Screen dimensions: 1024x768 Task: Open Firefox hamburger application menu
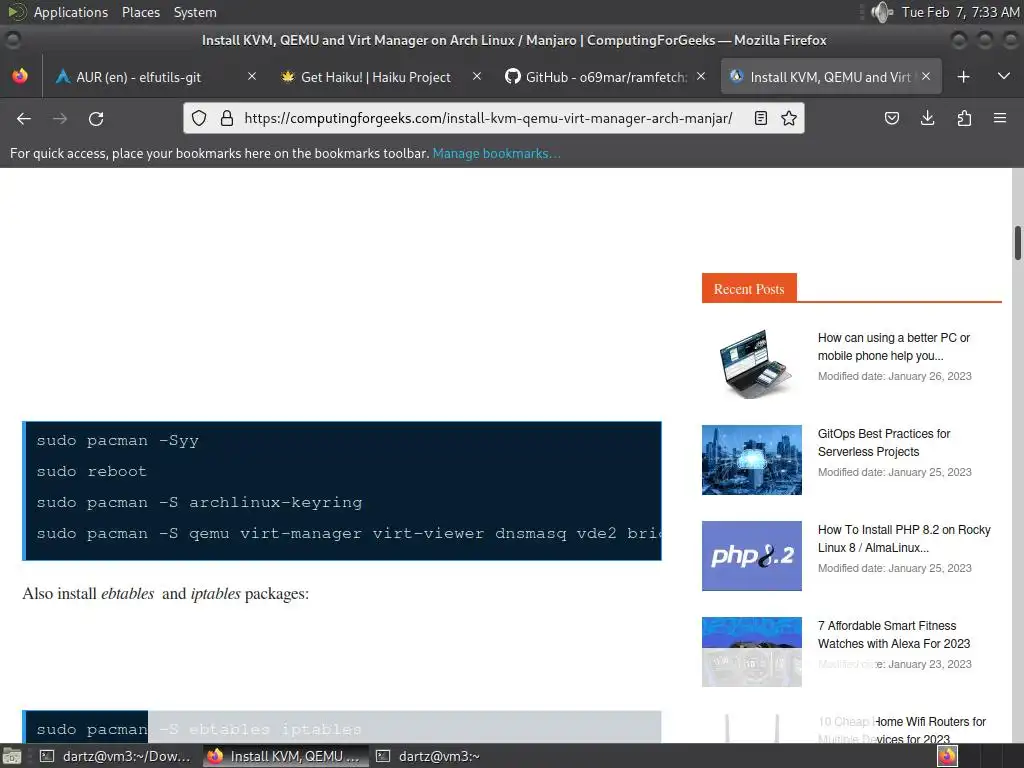(x=1000, y=118)
